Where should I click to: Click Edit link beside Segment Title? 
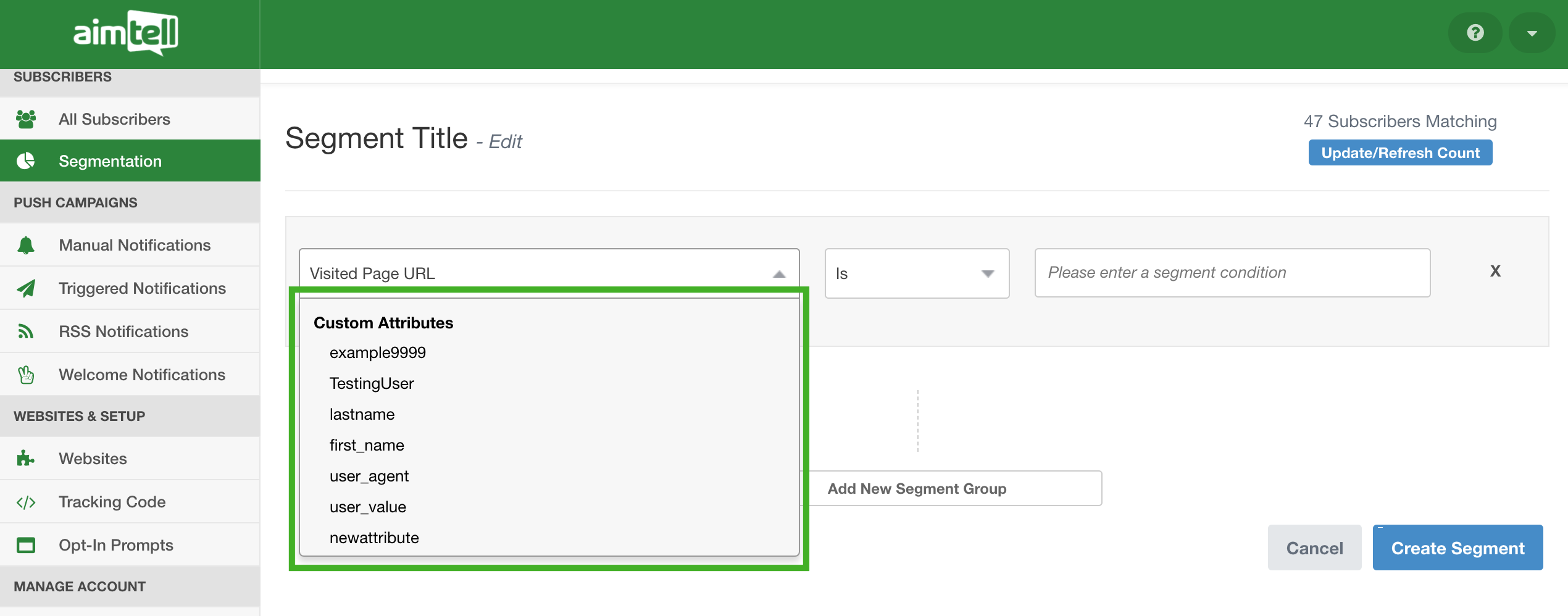(505, 142)
